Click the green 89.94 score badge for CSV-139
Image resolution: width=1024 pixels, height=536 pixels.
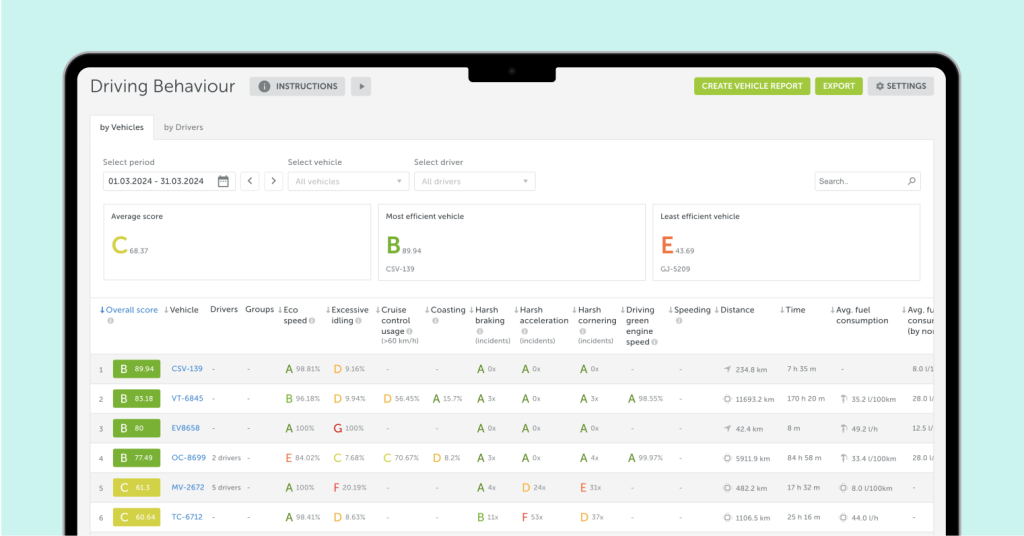tap(136, 369)
